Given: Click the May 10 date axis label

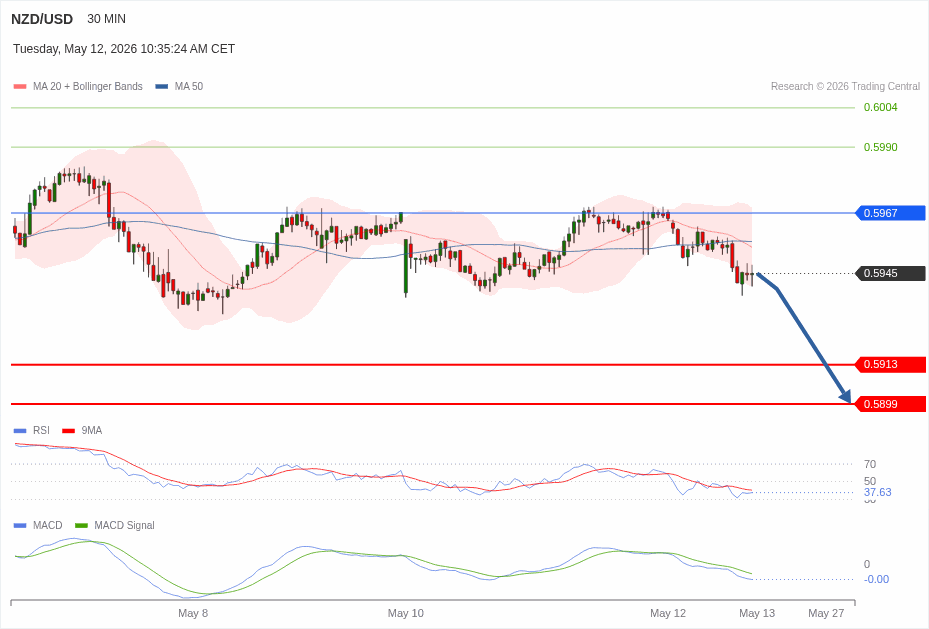Looking at the screenshot, I should coord(406,613).
